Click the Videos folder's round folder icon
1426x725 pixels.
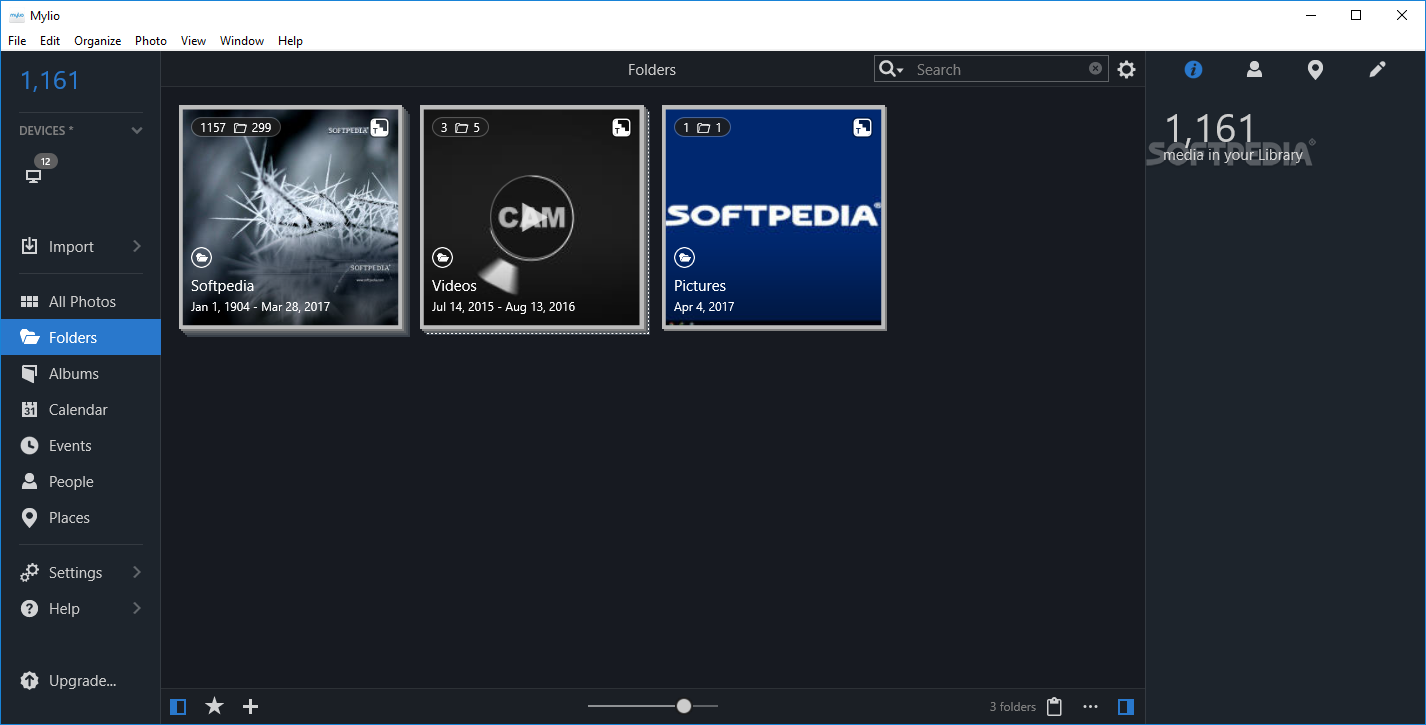coord(442,258)
